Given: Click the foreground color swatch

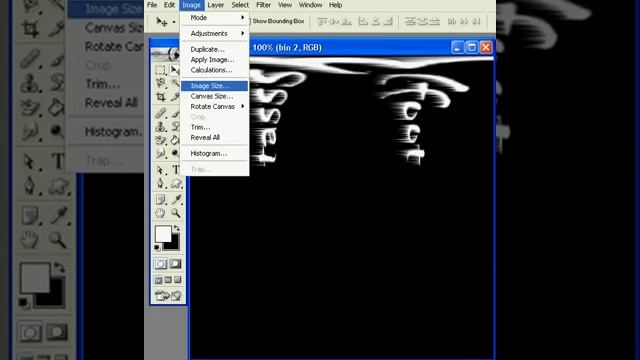Looking at the screenshot, I should click(162, 233).
